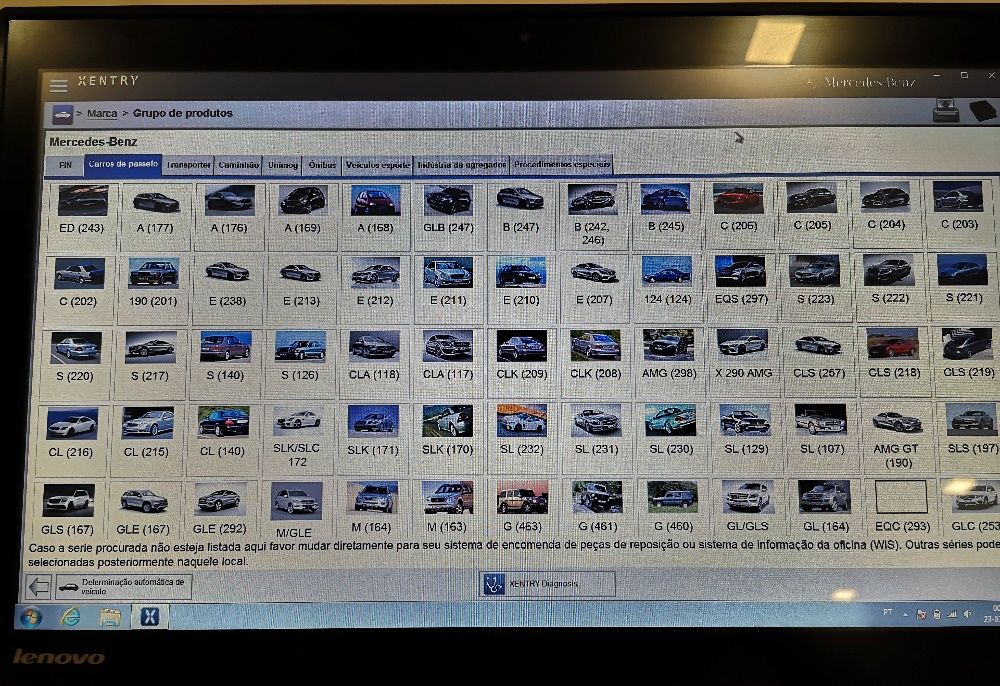1000x686 pixels.
Task: Pick the S (222) model tile
Action: 890,286
